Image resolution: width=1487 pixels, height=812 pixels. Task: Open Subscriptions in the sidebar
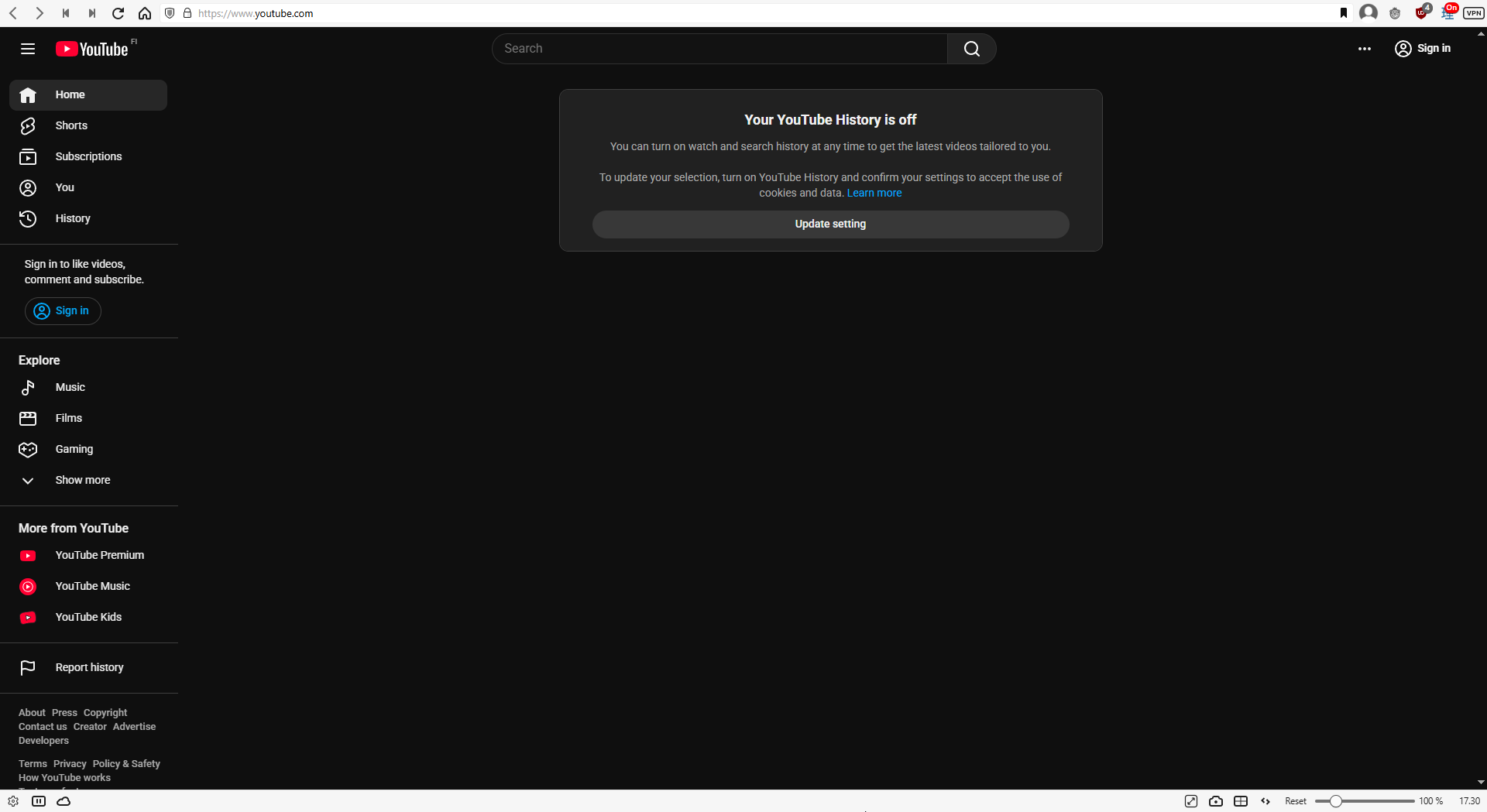tap(88, 157)
